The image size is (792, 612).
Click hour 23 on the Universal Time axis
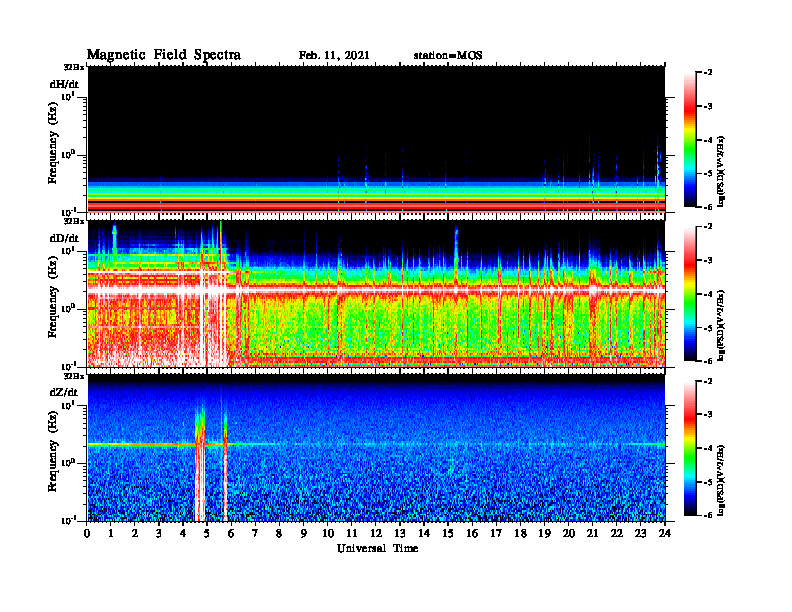pos(641,533)
